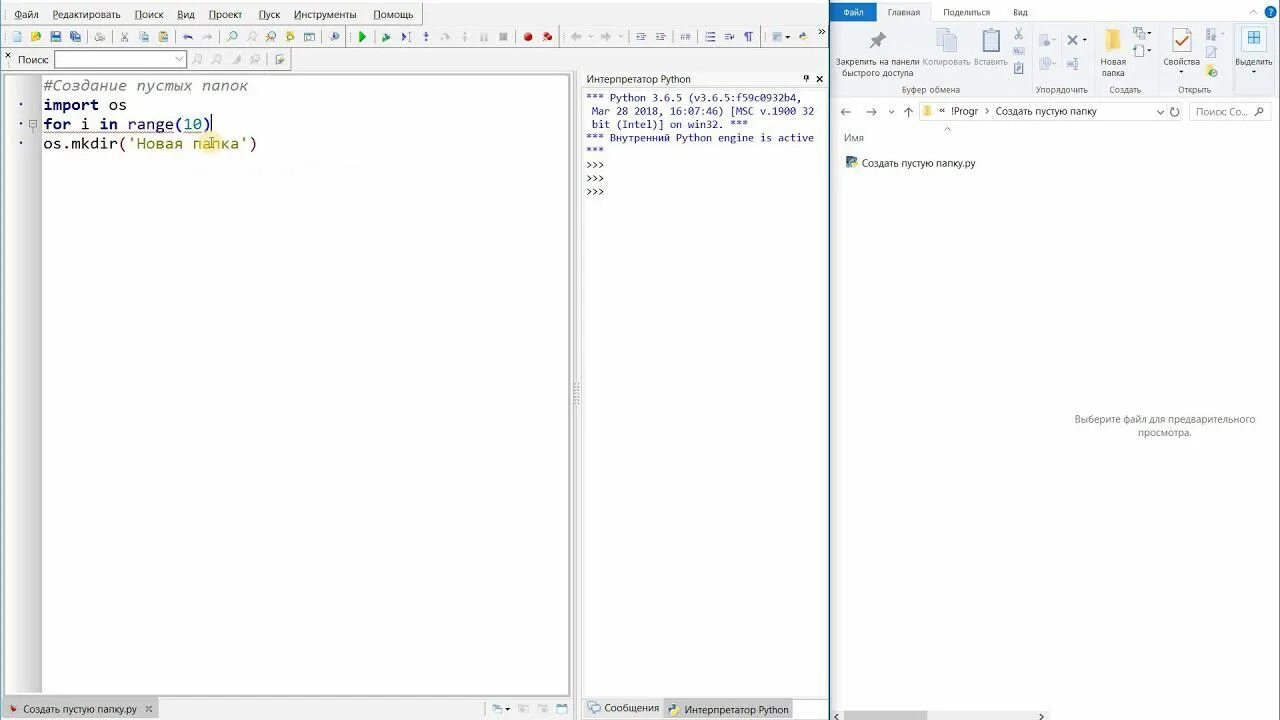Pin the Интерпретатор Python panel
The width and height of the screenshot is (1280, 720).
(806, 78)
